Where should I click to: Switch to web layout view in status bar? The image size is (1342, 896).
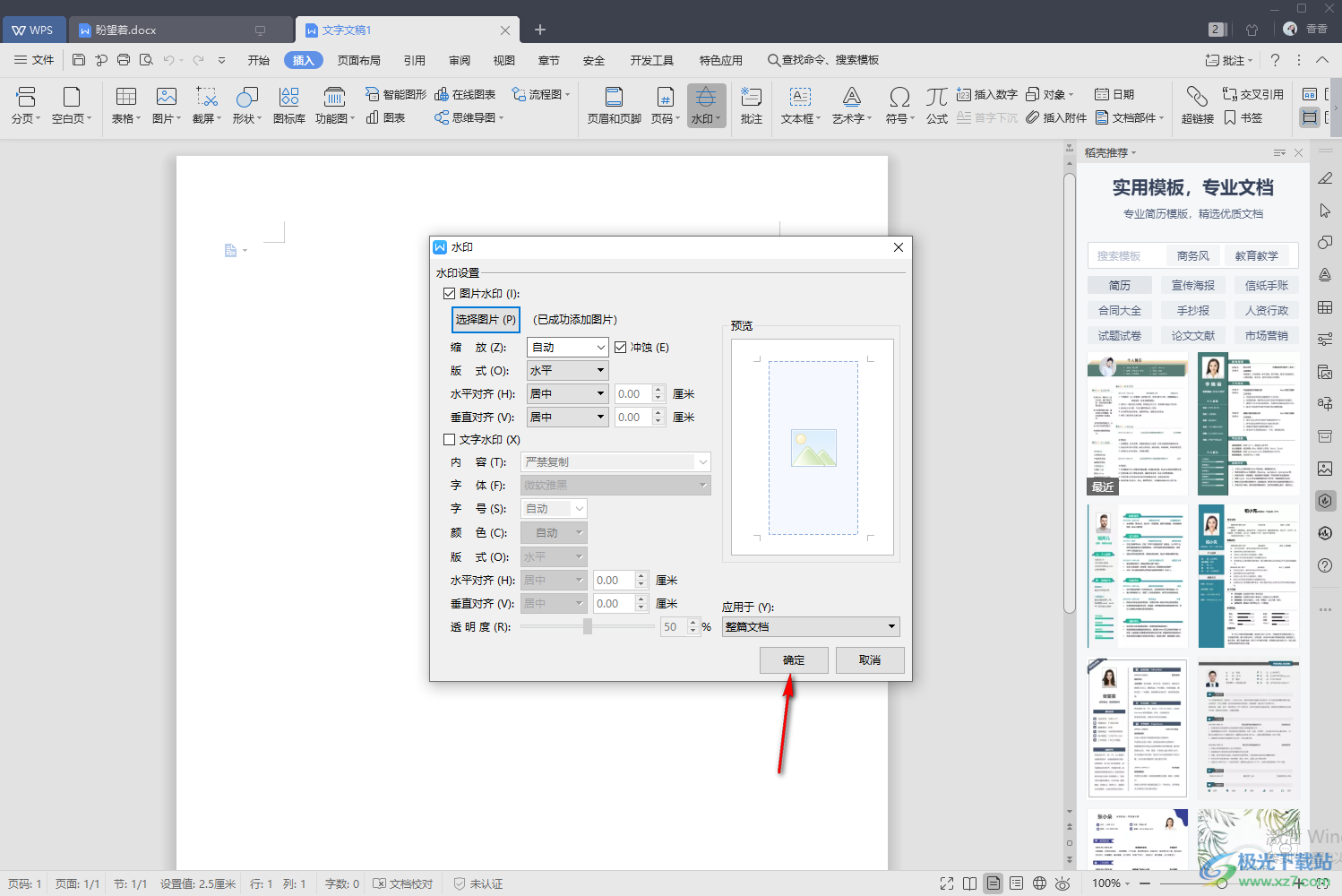[x=1039, y=883]
